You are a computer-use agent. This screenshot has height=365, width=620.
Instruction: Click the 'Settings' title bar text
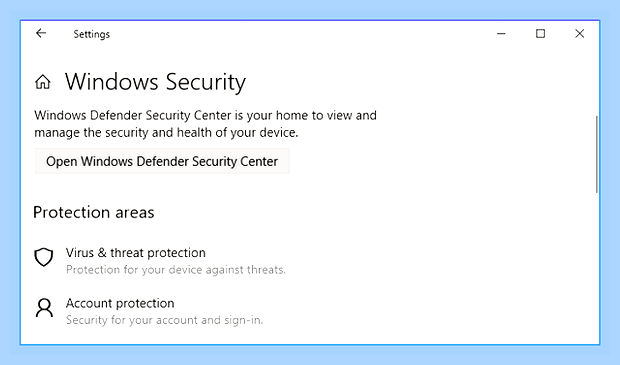pos(91,34)
